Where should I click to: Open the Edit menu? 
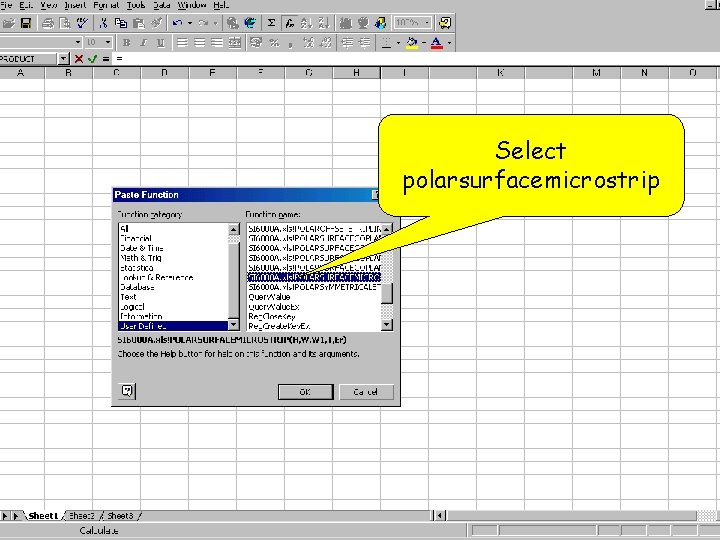pos(25,6)
